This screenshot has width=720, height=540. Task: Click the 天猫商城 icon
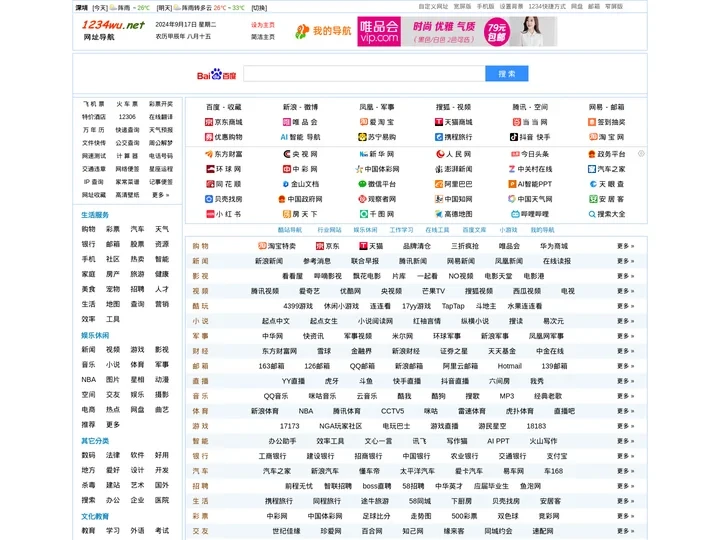point(439,122)
